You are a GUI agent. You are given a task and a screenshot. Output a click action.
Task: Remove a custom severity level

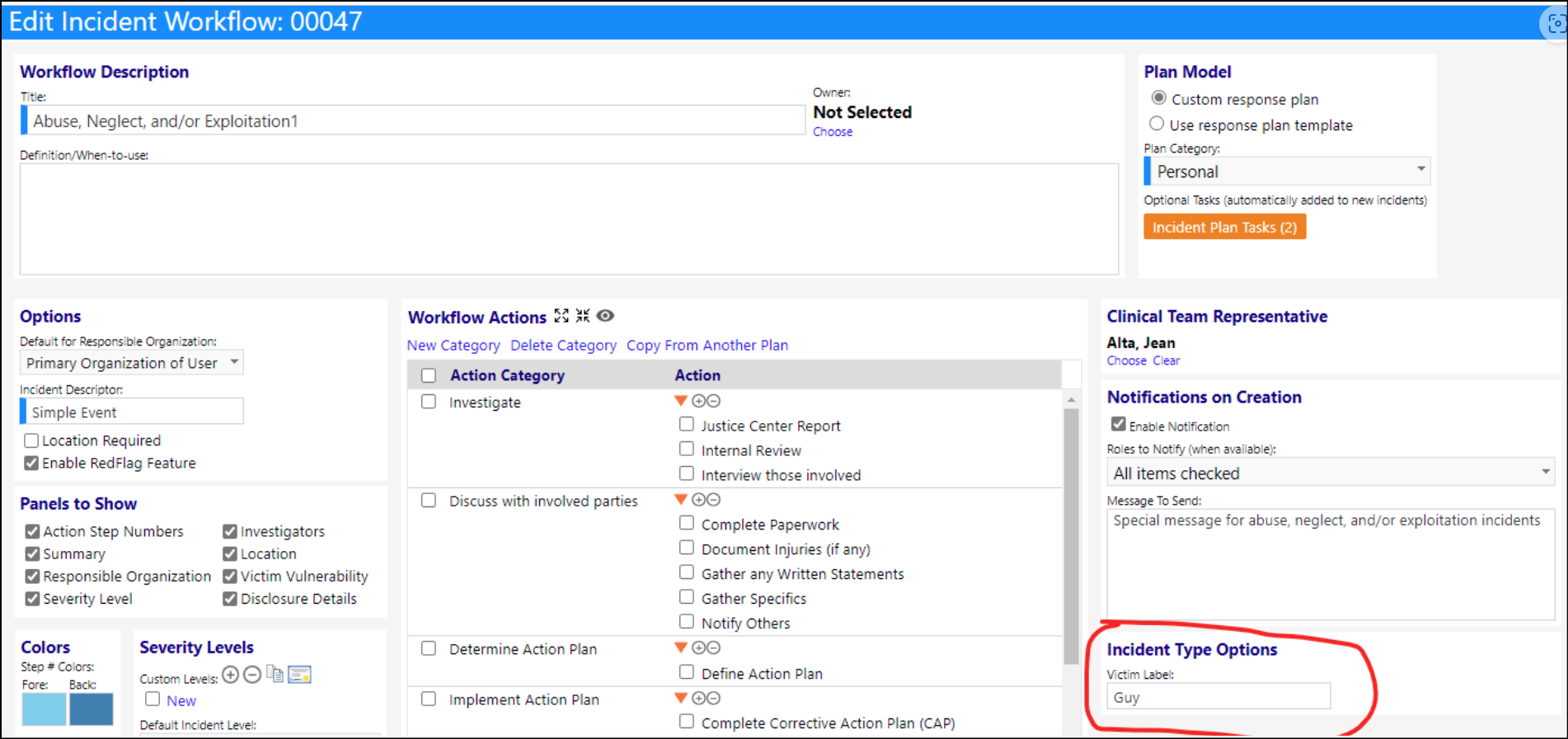click(252, 675)
